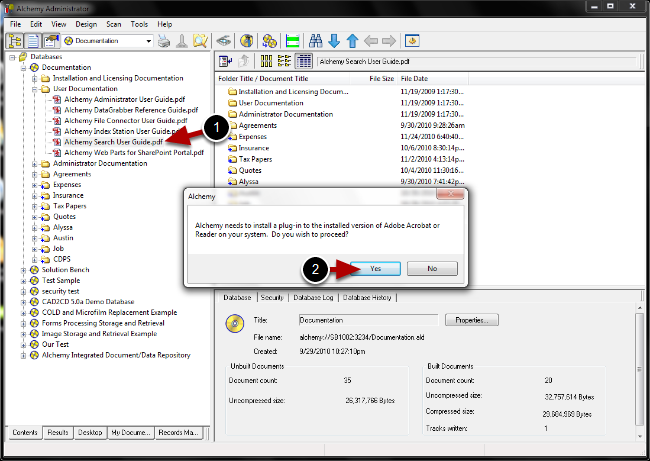Viewport: 650px width, 461px height.
Task: Switch to the Security tab
Action: point(272,297)
